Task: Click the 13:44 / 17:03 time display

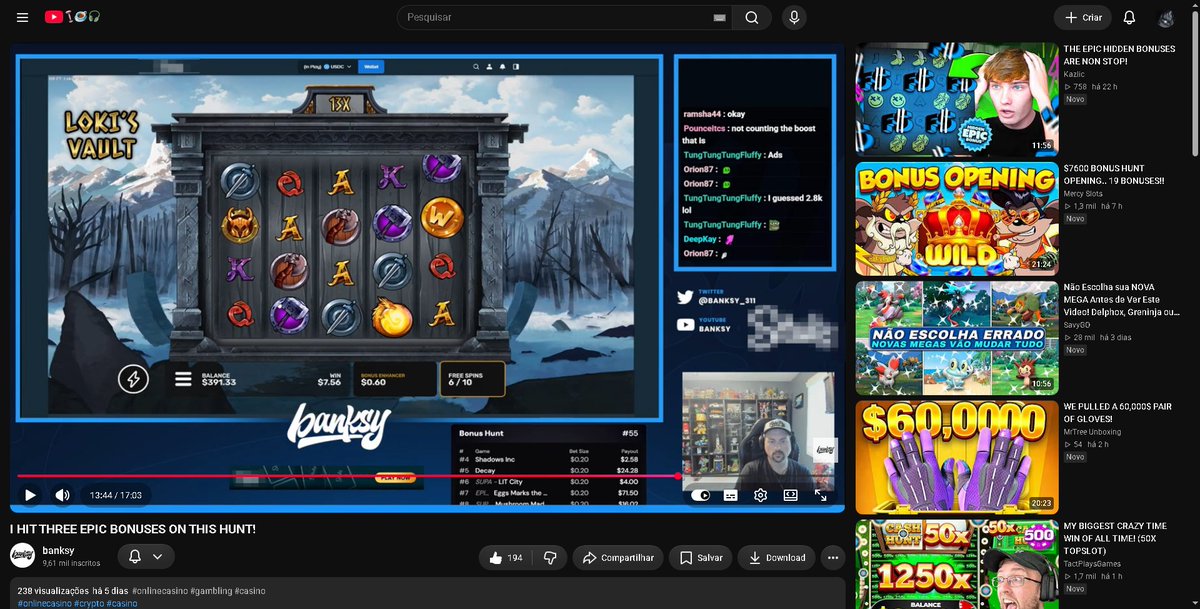Action: 115,495
